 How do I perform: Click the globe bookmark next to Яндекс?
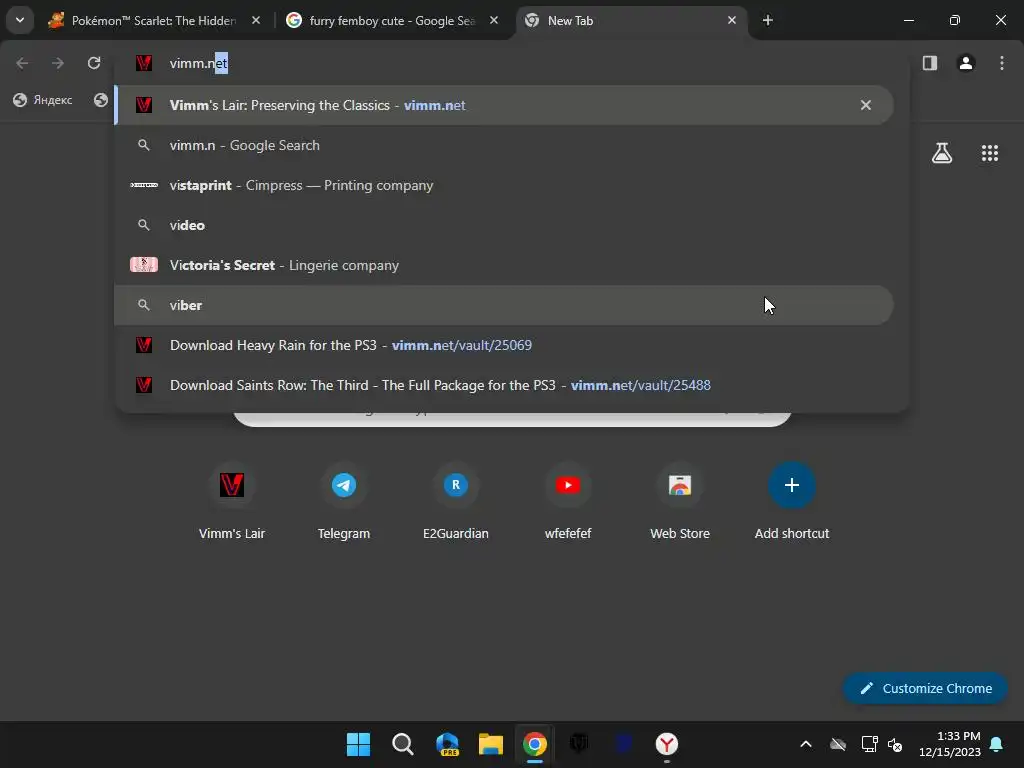pos(101,100)
